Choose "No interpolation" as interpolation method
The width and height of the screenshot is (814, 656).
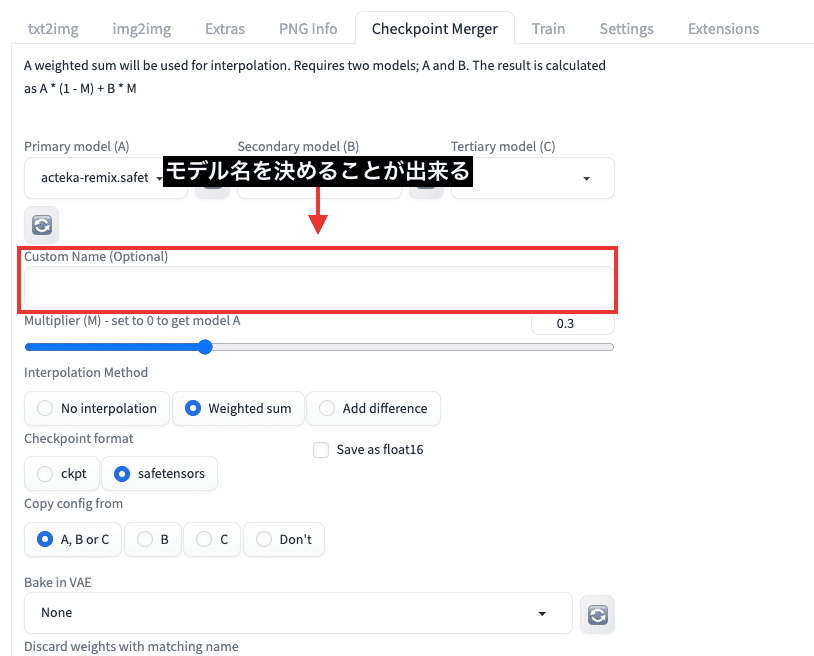[96, 408]
